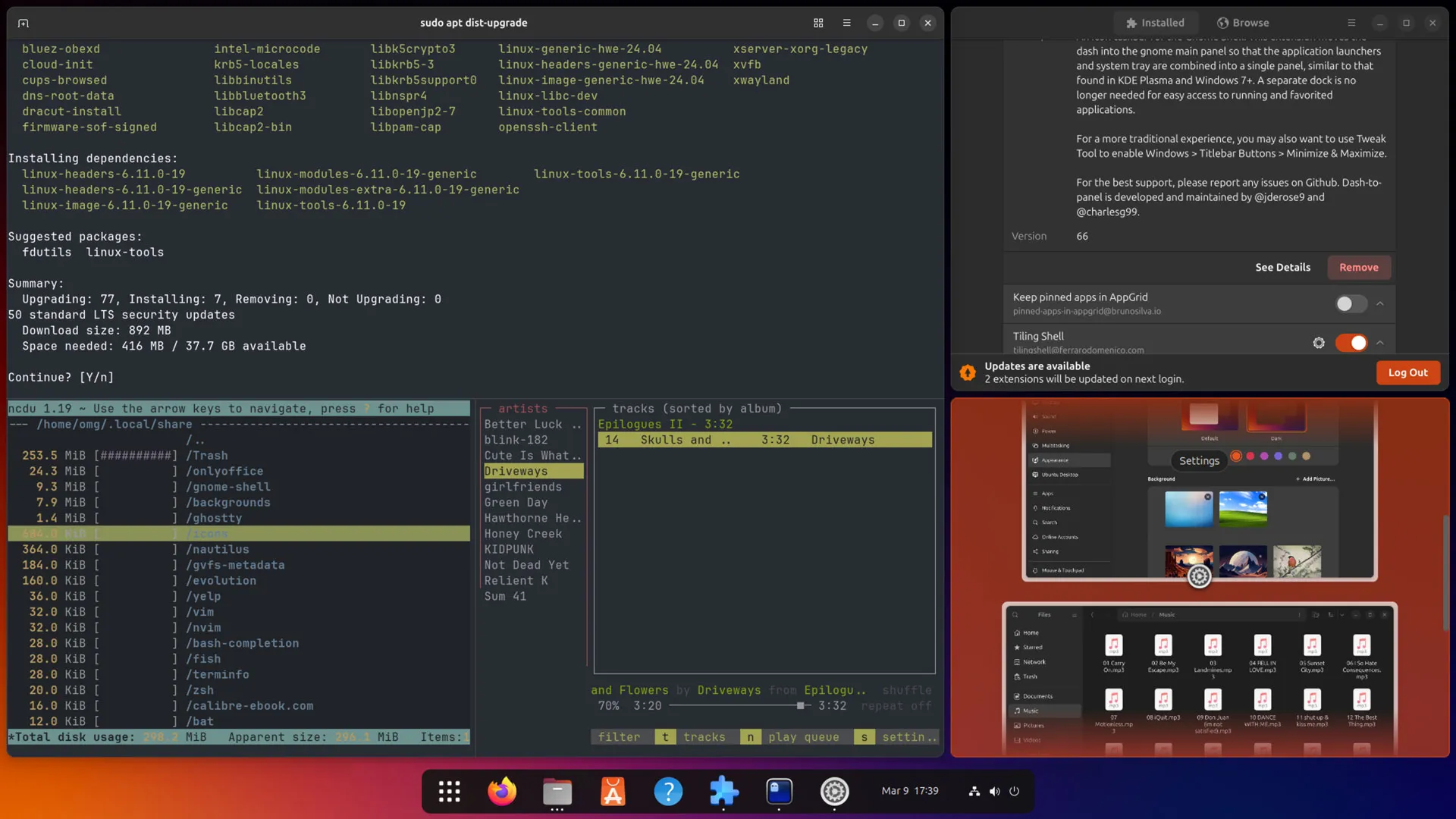Screen dimensions: 1456x819
Task: Select track 14 Skulls and .. row
Action: [764, 440]
